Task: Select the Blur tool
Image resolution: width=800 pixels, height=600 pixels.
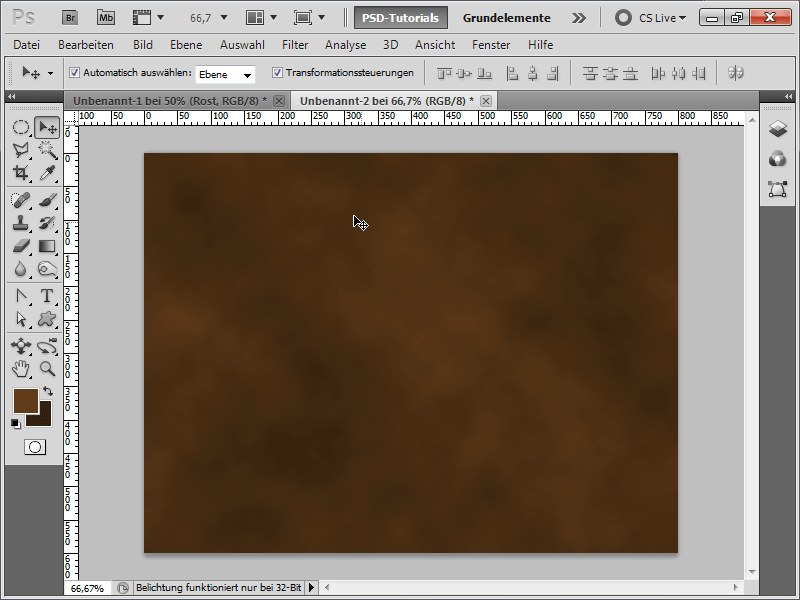Action: pos(20,269)
